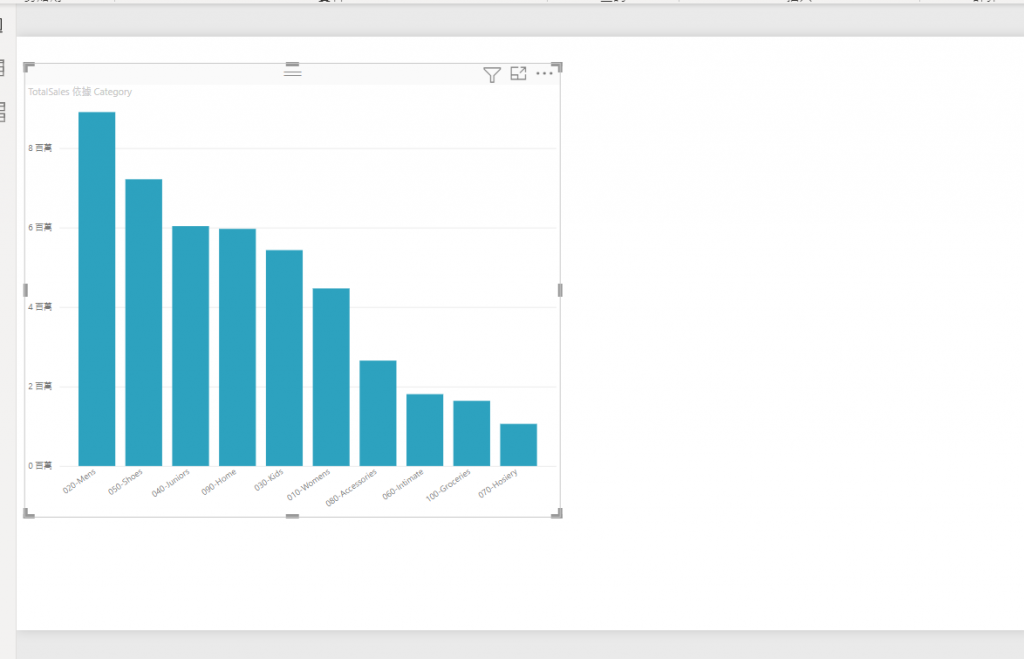The height and width of the screenshot is (659, 1024).
Task: Click the 040-Juniors axis label
Action: (170, 483)
